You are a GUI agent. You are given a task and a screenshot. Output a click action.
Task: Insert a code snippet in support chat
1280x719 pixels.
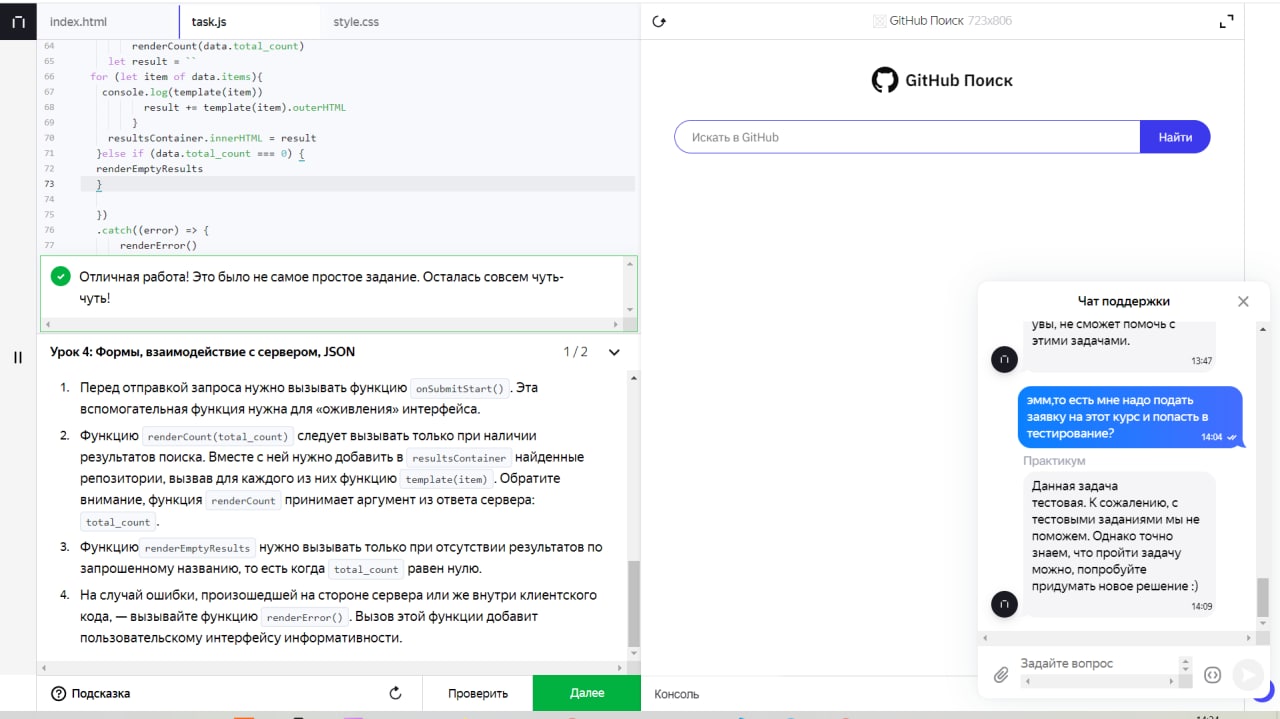(1213, 675)
